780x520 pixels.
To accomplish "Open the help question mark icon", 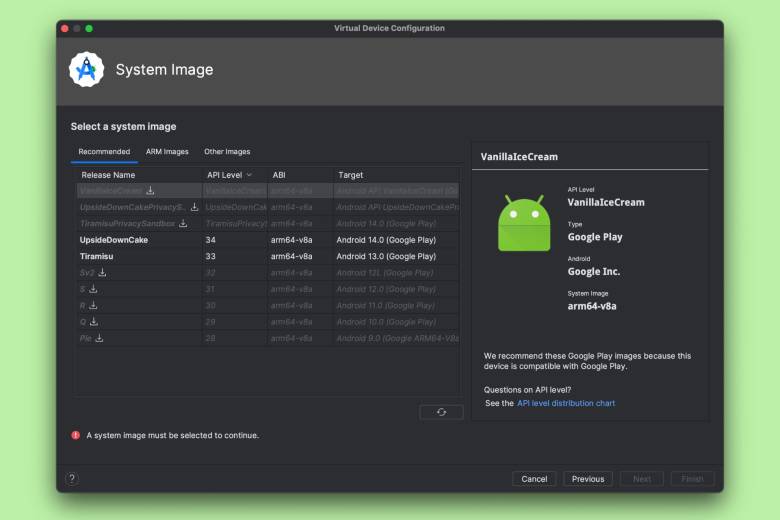I will tap(72, 479).
